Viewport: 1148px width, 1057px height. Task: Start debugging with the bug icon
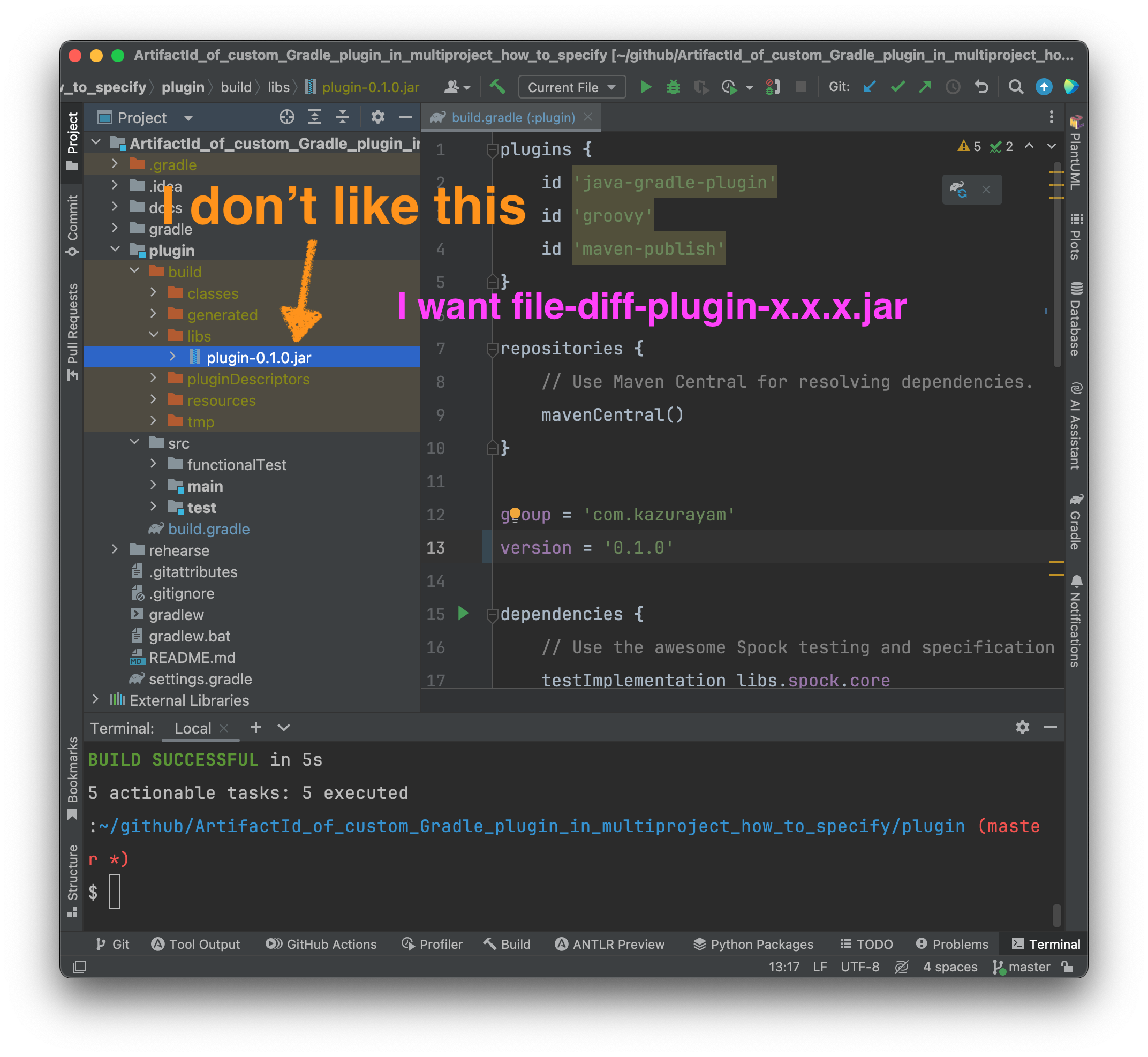tap(673, 87)
